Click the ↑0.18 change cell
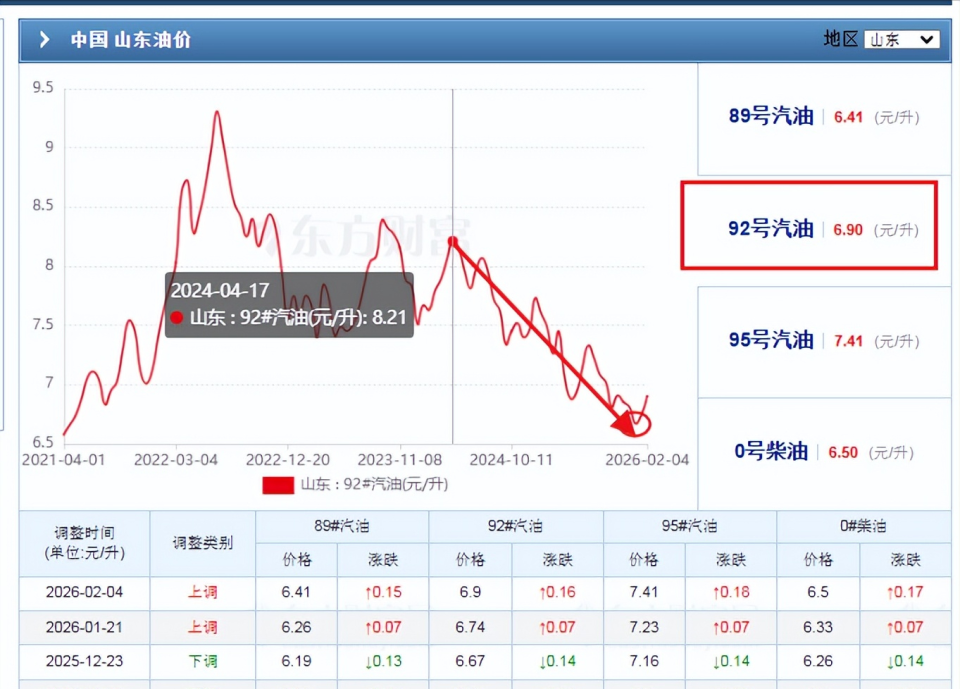Viewport: 960px width, 689px height. pyautogui.click(x=731, y=593)
